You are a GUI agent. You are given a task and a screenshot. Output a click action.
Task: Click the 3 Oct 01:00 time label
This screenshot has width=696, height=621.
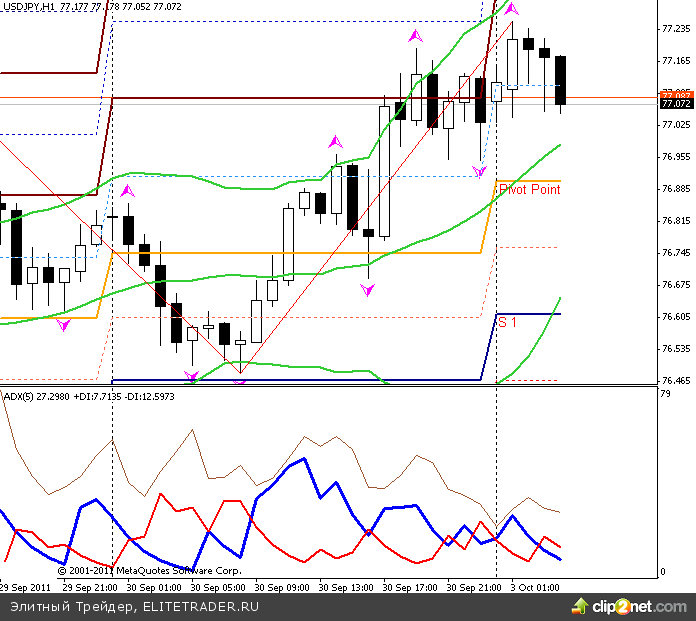pyautogui.click(x=535, y=588)
